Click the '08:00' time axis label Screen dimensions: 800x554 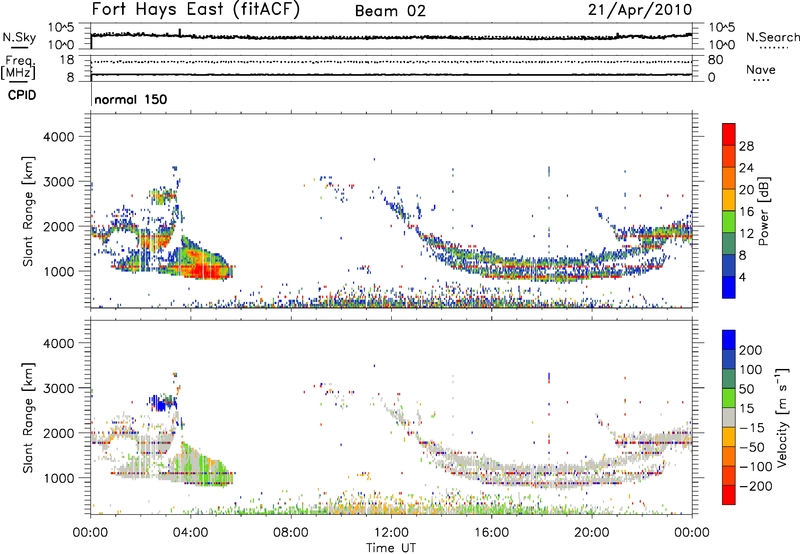[x=291, y=533]
